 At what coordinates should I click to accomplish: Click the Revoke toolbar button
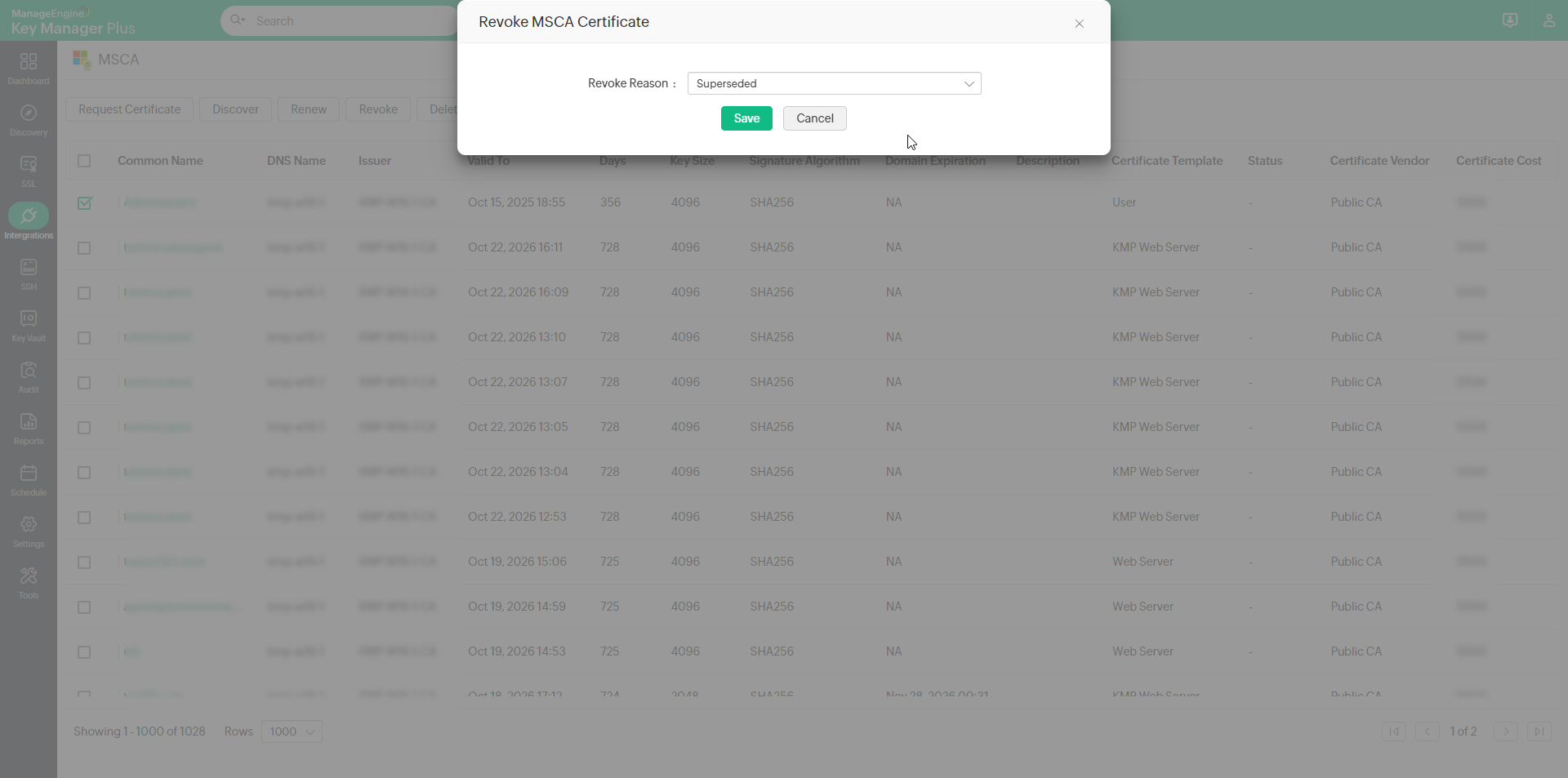point(378,109)
